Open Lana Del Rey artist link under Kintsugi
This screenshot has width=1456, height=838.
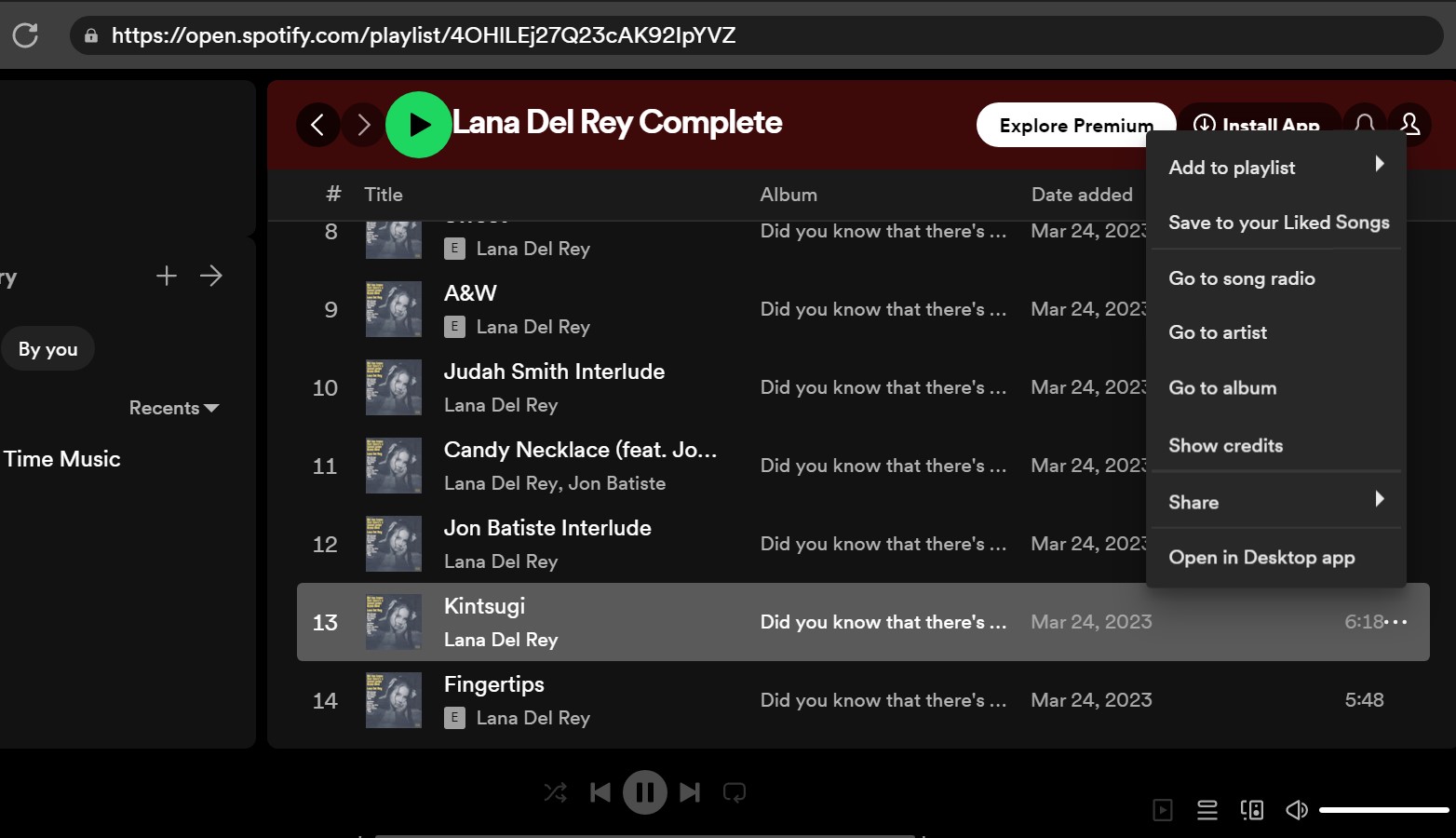(x=501, y=640)
